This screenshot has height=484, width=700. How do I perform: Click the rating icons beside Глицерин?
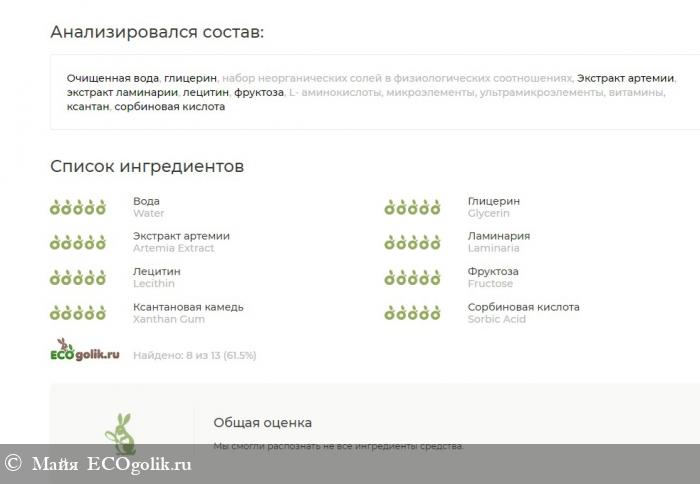click(412, 208)
